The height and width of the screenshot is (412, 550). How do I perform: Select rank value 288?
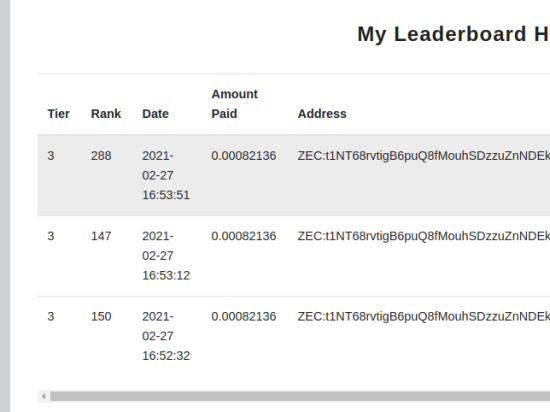point(101,156)
